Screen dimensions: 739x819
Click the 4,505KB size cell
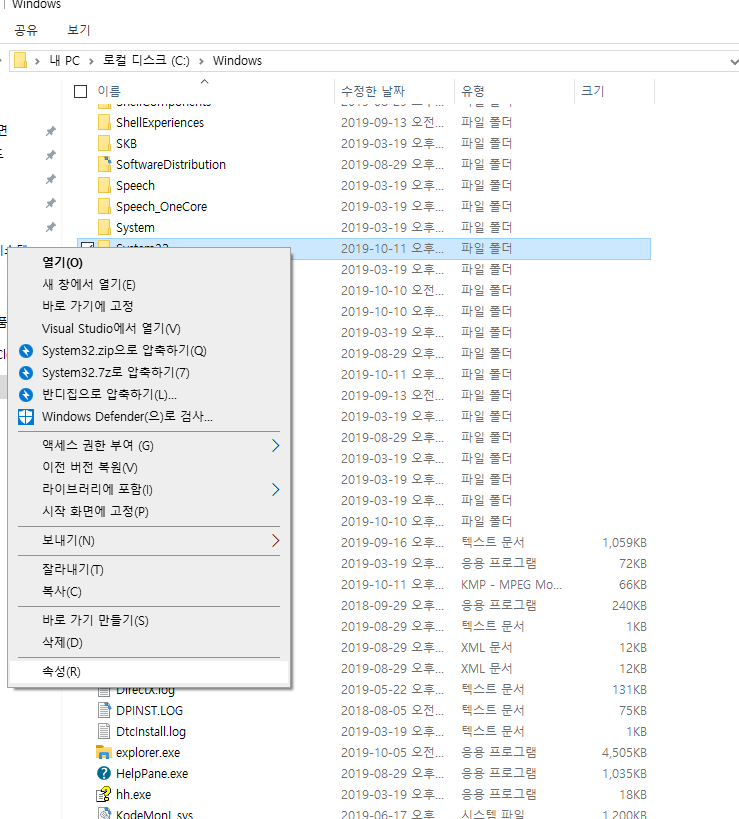[x=624, y=753]
